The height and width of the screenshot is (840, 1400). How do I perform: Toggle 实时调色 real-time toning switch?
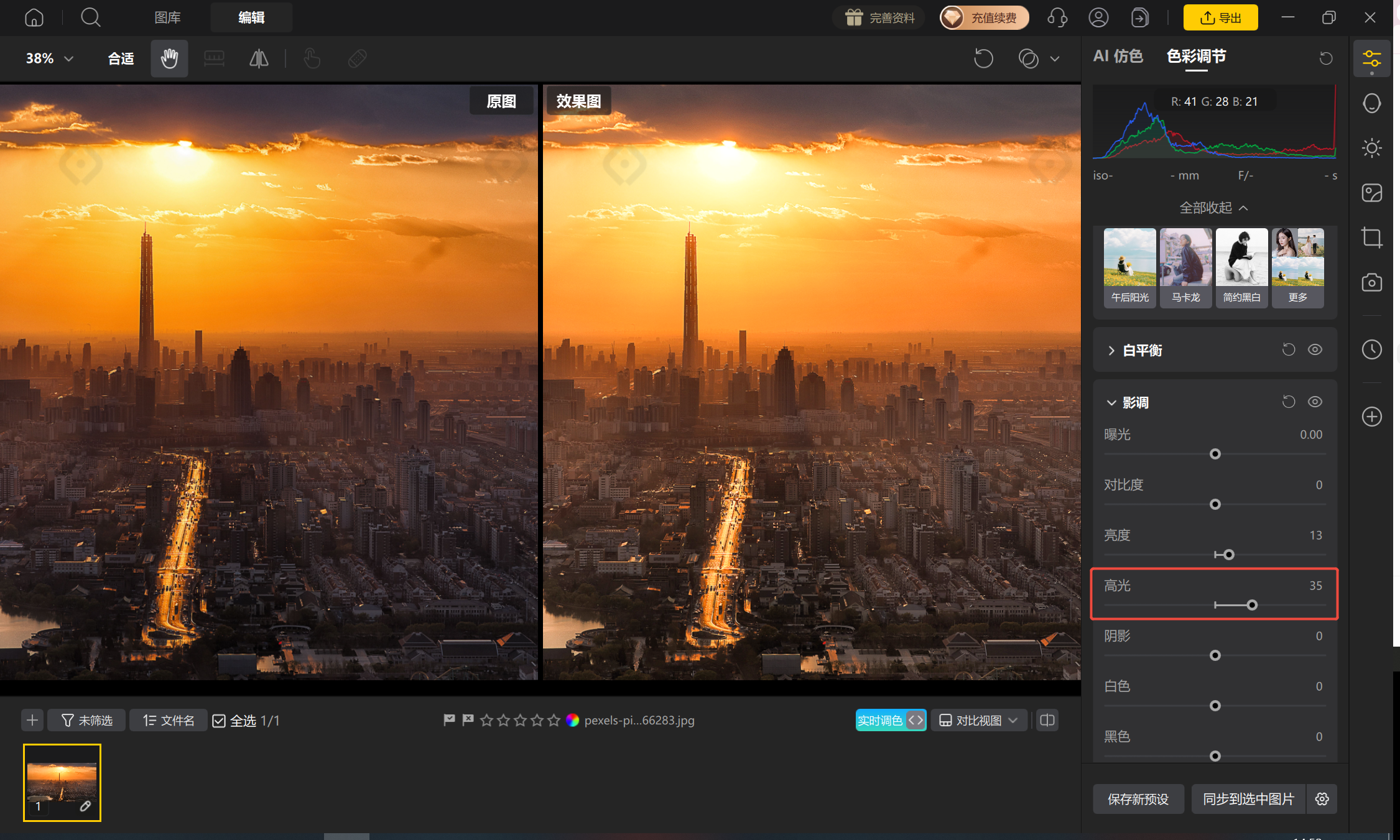tap(891, 720)
